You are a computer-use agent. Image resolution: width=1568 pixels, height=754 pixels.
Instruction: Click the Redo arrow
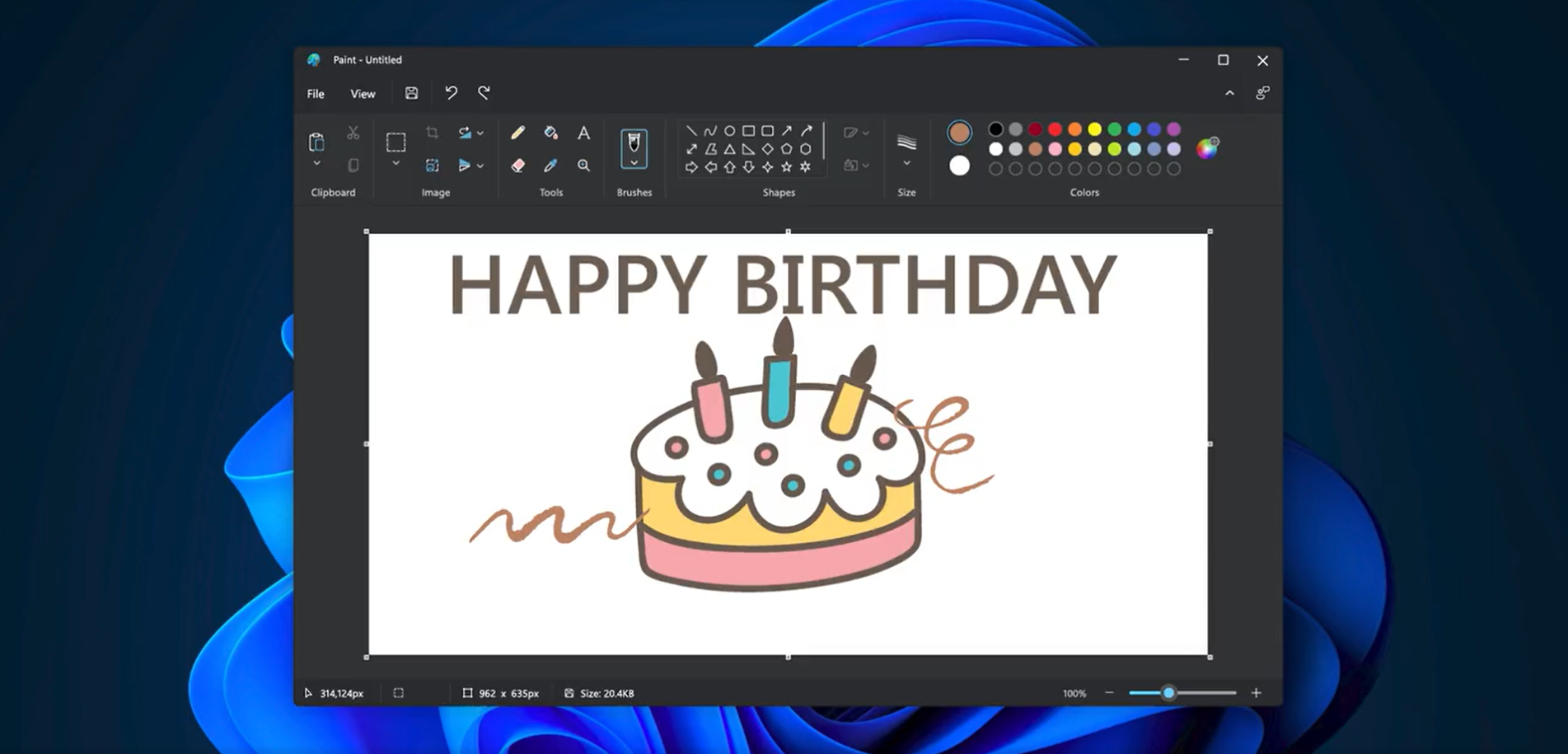click(484, 93)
